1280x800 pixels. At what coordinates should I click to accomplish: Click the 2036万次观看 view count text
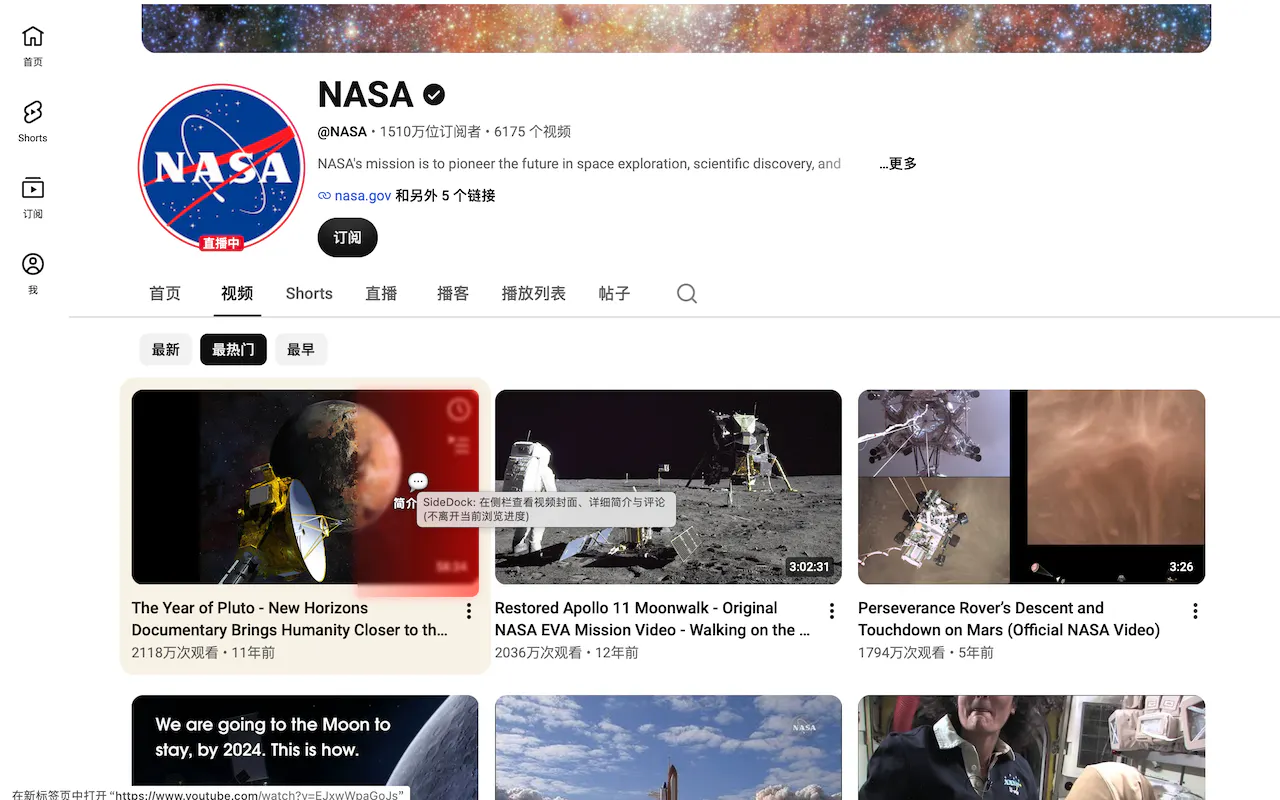(x=538, y=653)
